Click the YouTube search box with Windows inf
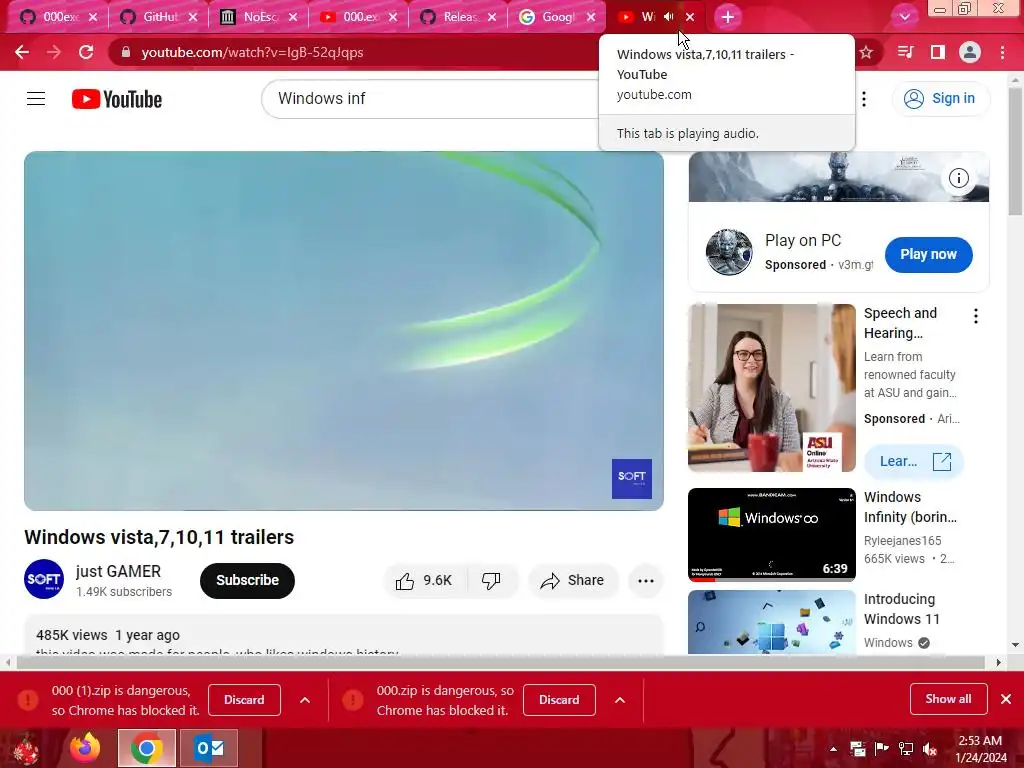The height and width of the screenshot is (768, 1024). tap(431, 99)
